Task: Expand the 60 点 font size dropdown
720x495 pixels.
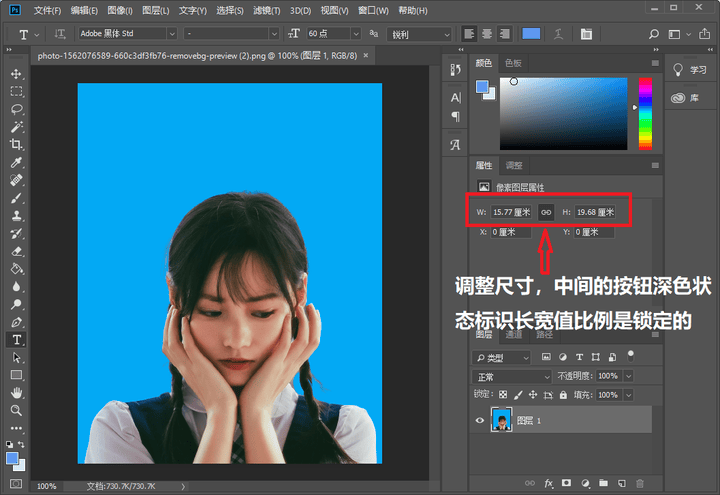Action: [356, 34]
